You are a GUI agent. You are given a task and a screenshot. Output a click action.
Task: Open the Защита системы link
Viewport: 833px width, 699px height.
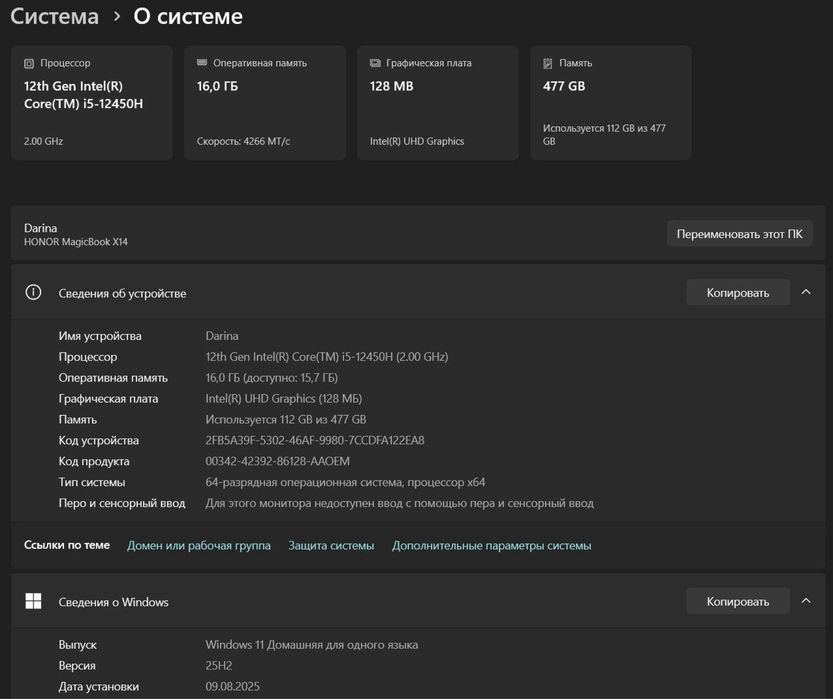click(x=331, y=545)
